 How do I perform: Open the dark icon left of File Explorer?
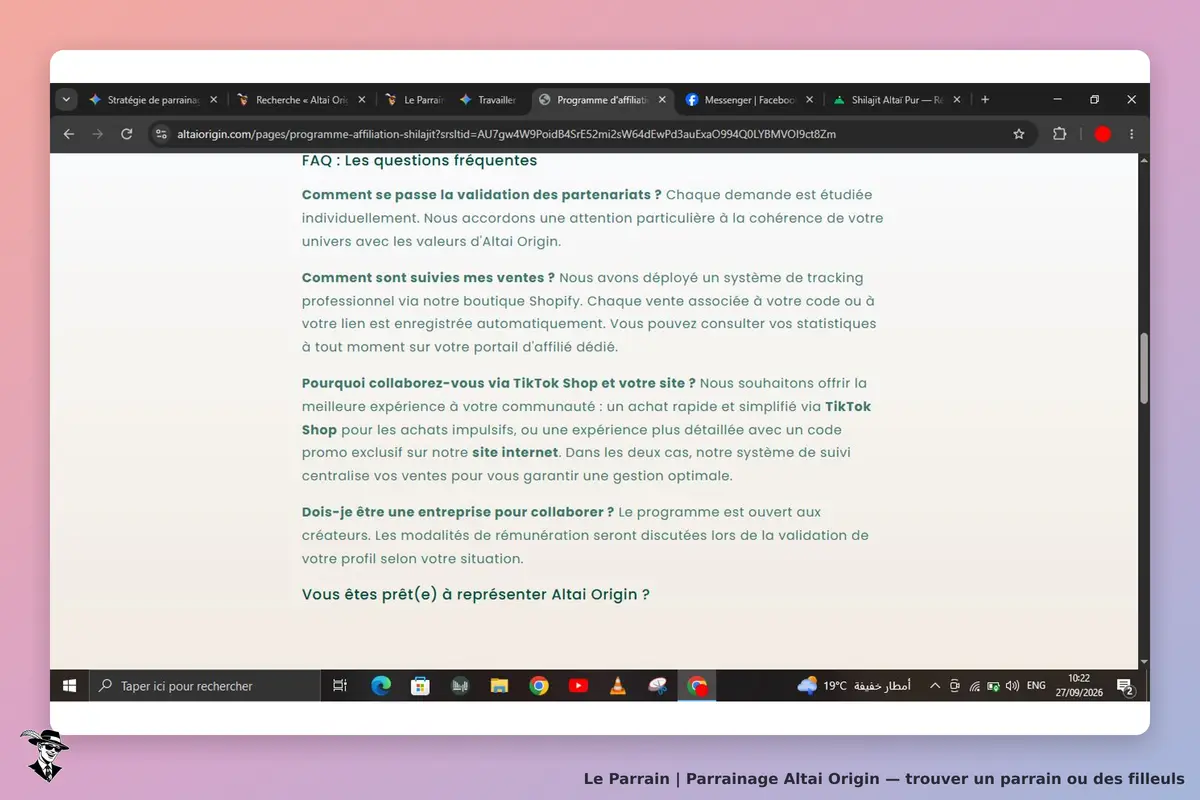460,686
